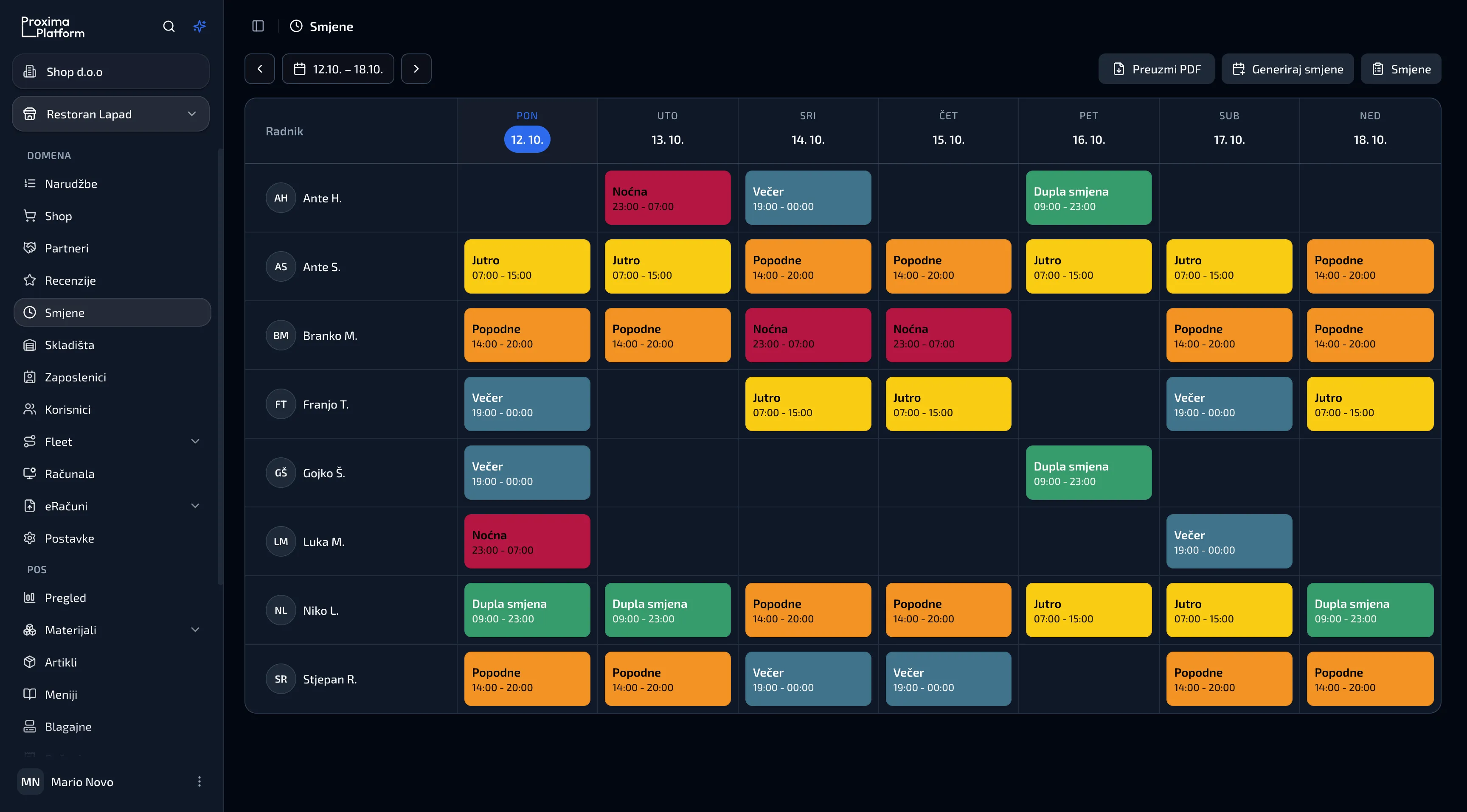This screenshot has width=1467, height=812.
Task: Open the 12.10. – 18.10. date range picker
Action: 338,69
